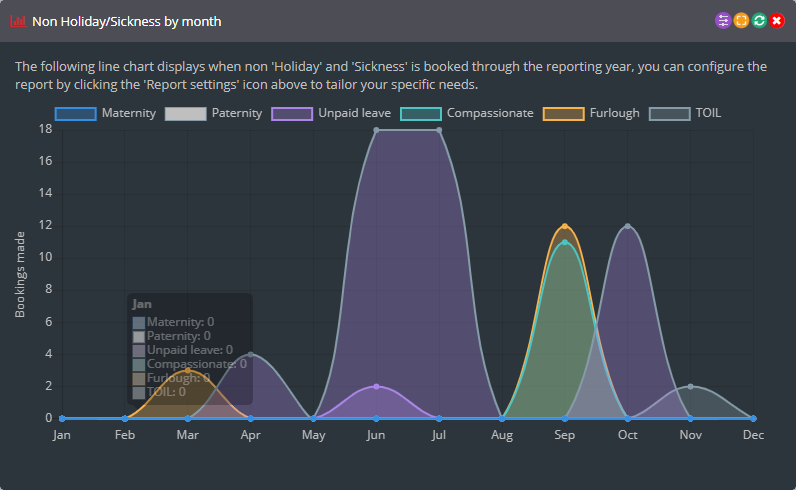This screenshot has width=796, height=490.
Task: Toggle the TOIL legend series
Action: pyautogui.click(x=685, y=113)
